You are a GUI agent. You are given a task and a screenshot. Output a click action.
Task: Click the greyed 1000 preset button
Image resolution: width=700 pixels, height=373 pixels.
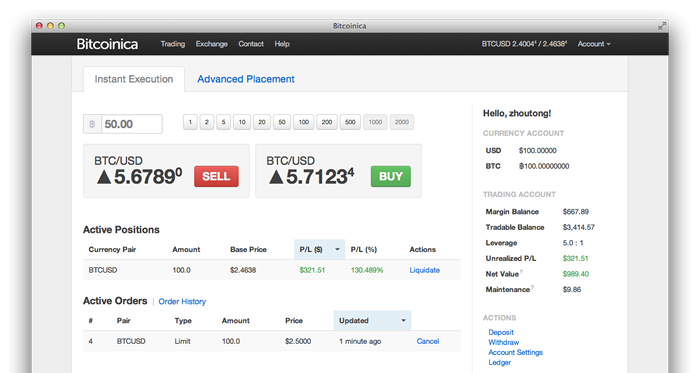(x=375, y=122)
